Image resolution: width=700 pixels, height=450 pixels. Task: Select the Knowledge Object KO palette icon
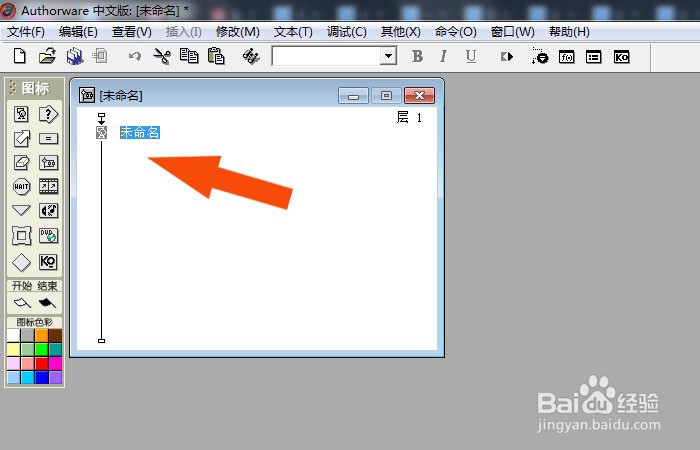(48, 262)
